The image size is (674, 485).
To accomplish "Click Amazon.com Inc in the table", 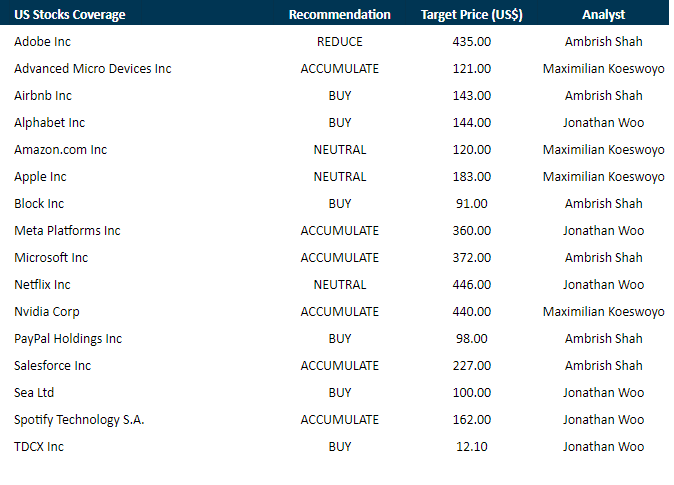I will 60,150.
